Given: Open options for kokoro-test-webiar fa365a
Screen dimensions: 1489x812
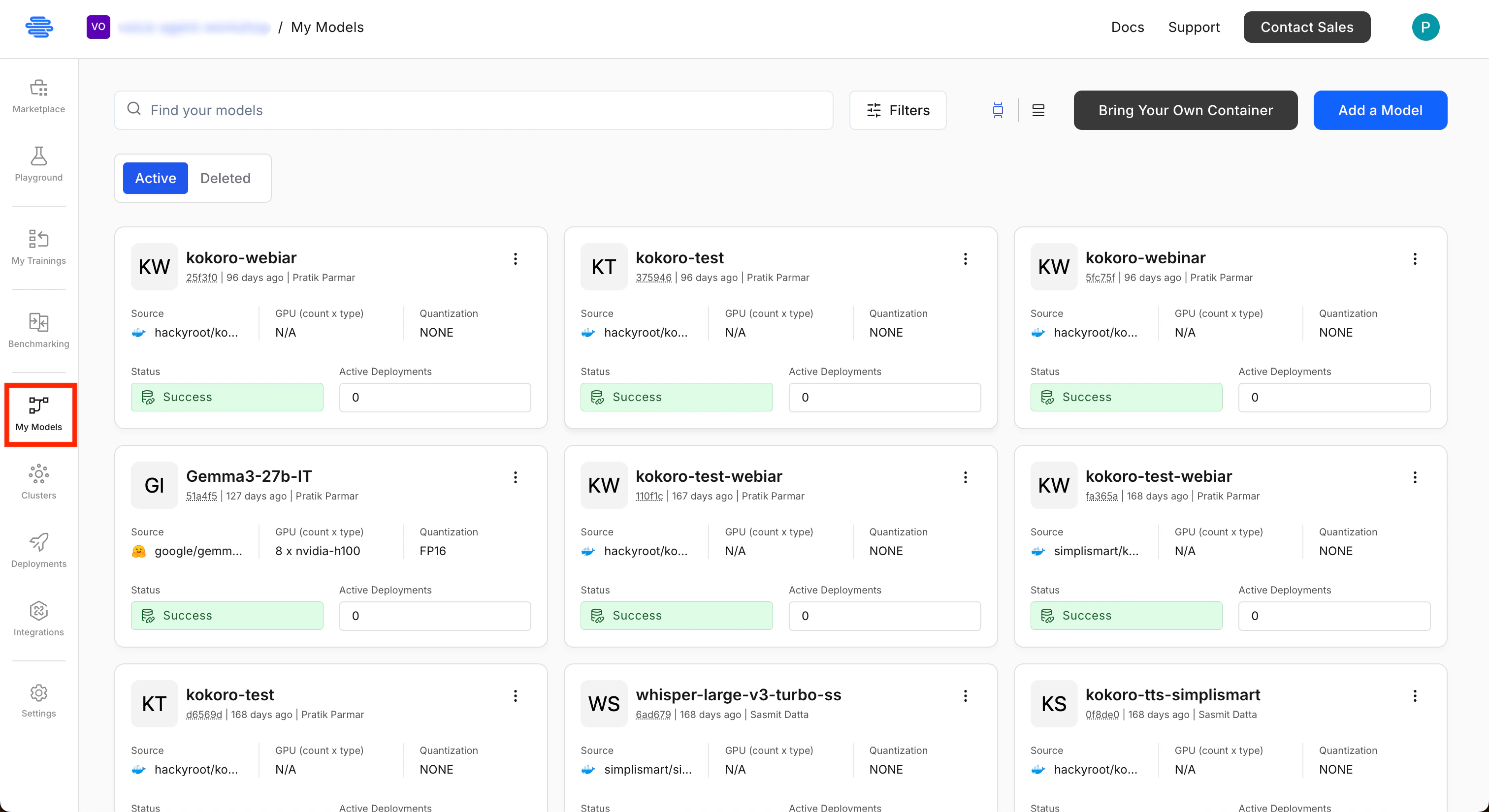Looking at the screenshot, I should coord(1415,477).
